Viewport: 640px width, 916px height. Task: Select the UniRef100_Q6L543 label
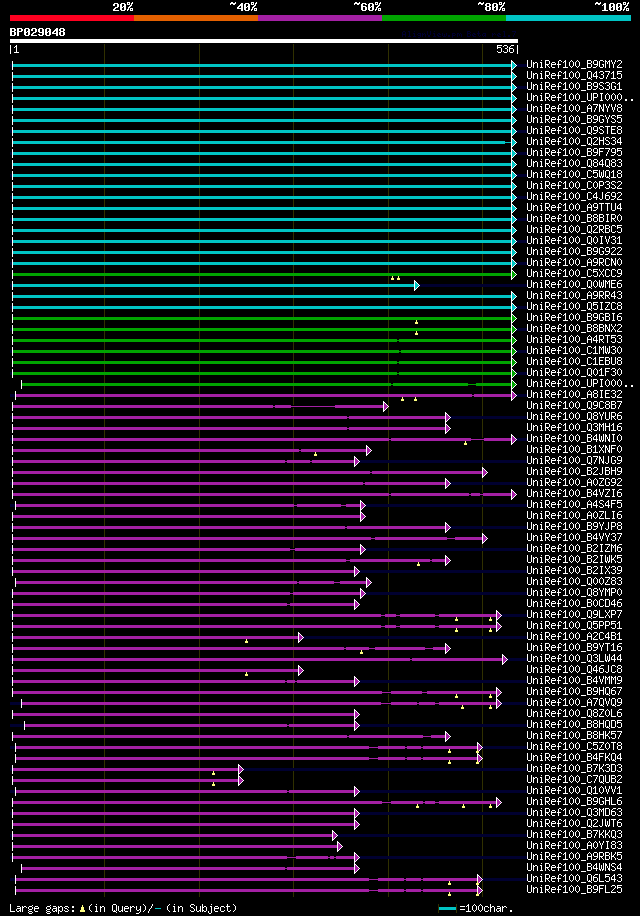click(574, 879)
